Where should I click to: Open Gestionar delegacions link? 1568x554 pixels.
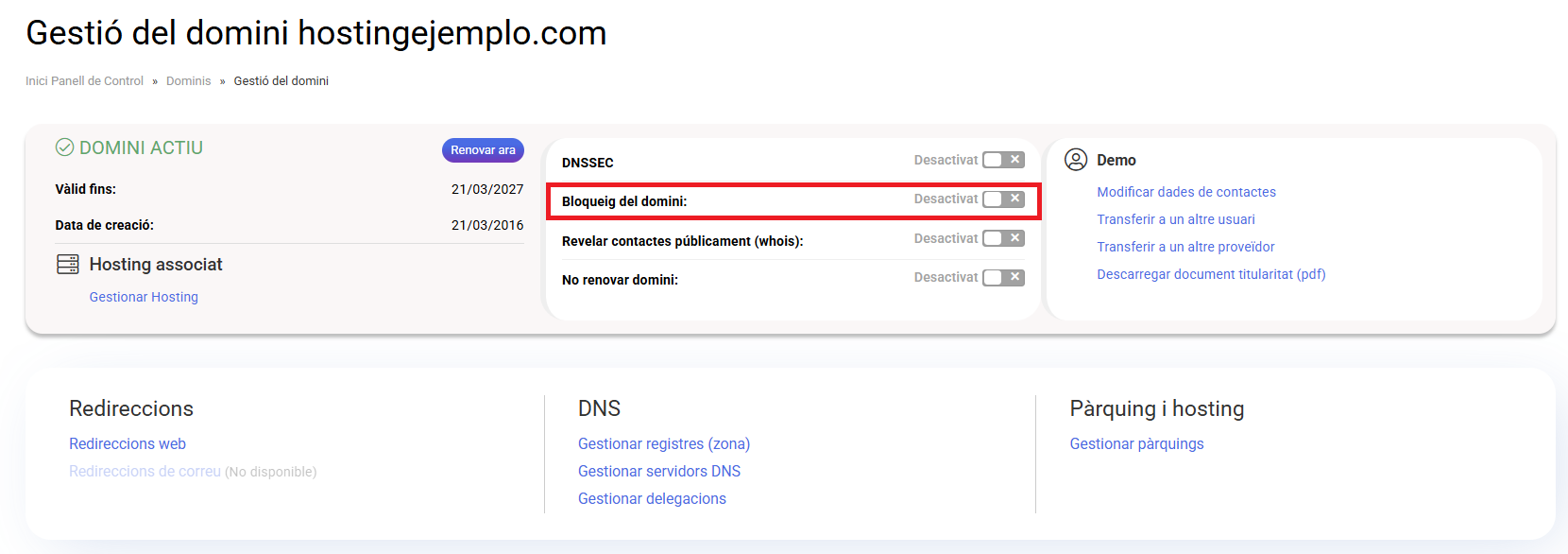[652, 498]
